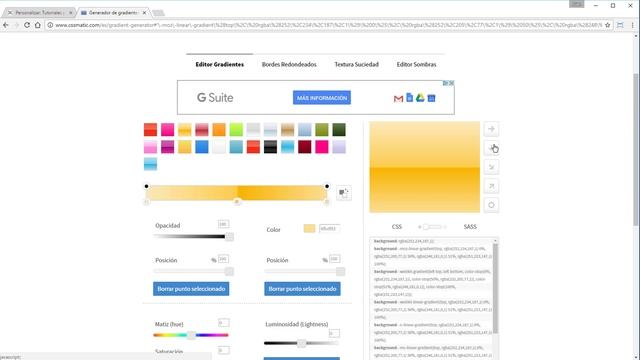
Task: Click the large gradient preview square
Action: (424, 167)
